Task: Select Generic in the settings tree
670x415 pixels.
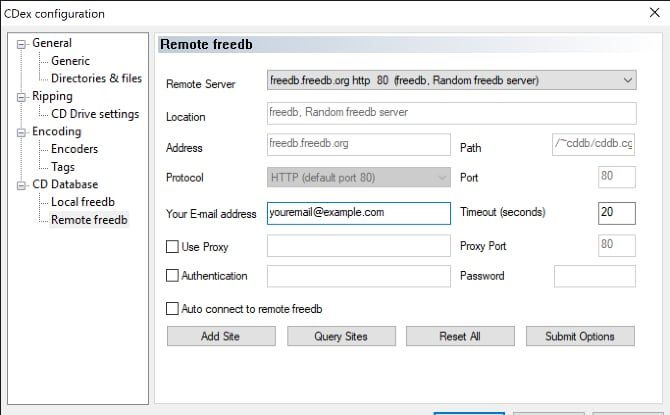Action: click(x=71, y=61)
